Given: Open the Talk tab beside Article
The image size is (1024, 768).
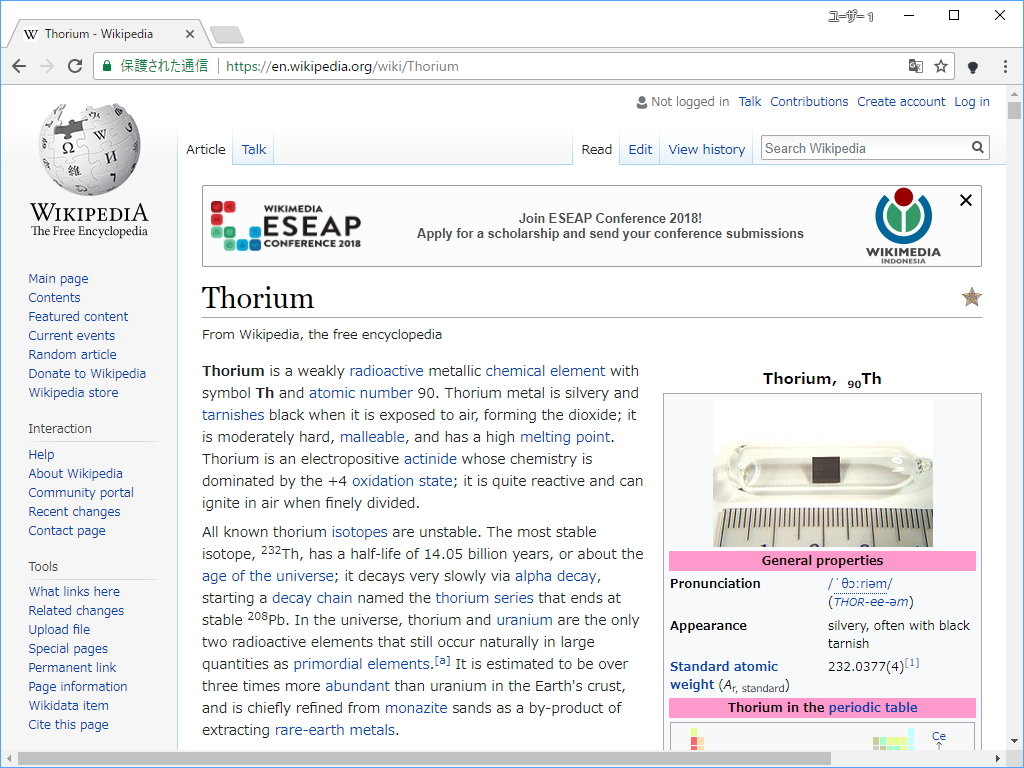Looking at the screenshot, I should point(253,150).
